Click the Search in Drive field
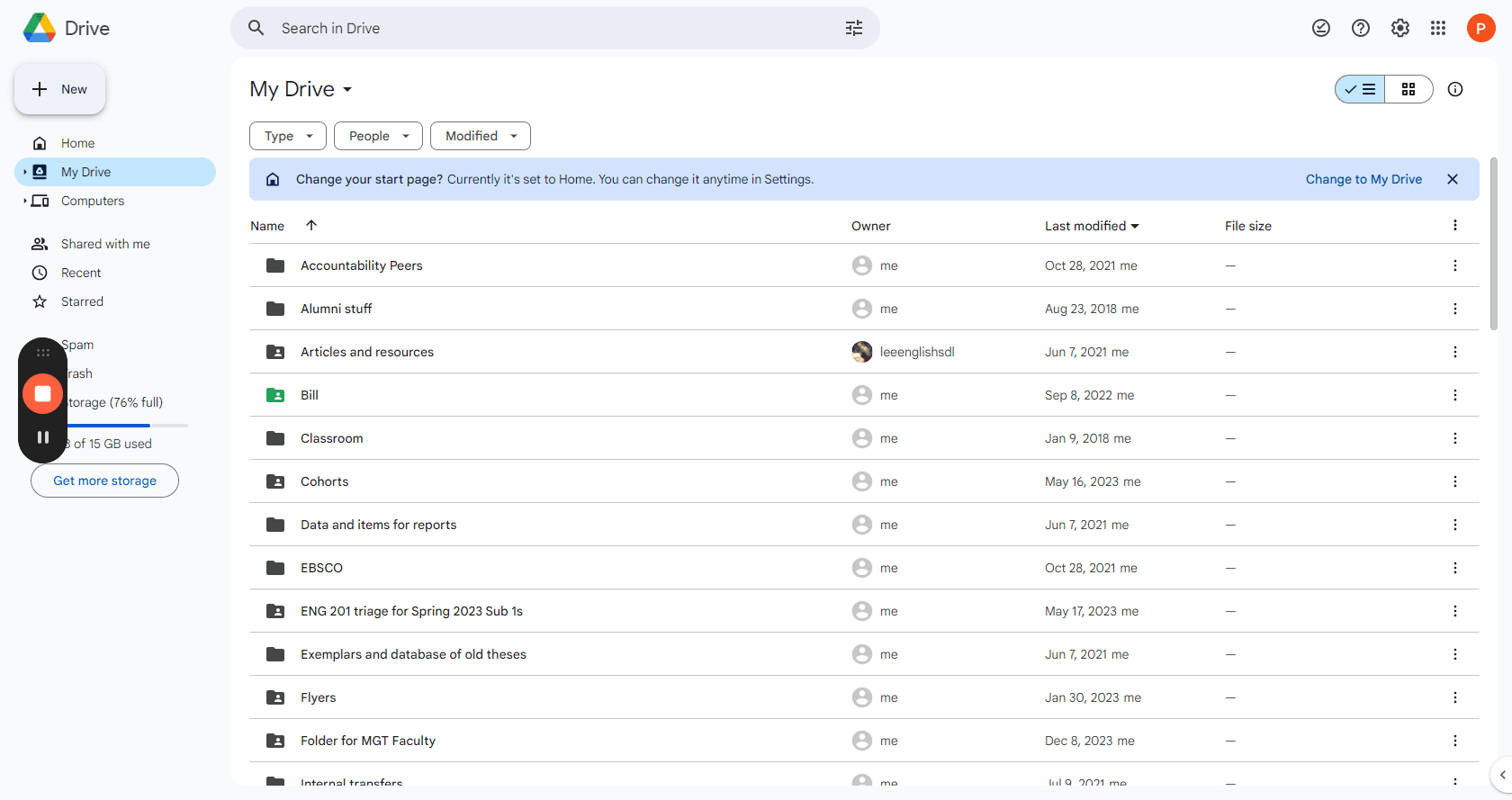The width and height of the screenshot is (1512, 800). pyautogui.click(x=555, y=28)
